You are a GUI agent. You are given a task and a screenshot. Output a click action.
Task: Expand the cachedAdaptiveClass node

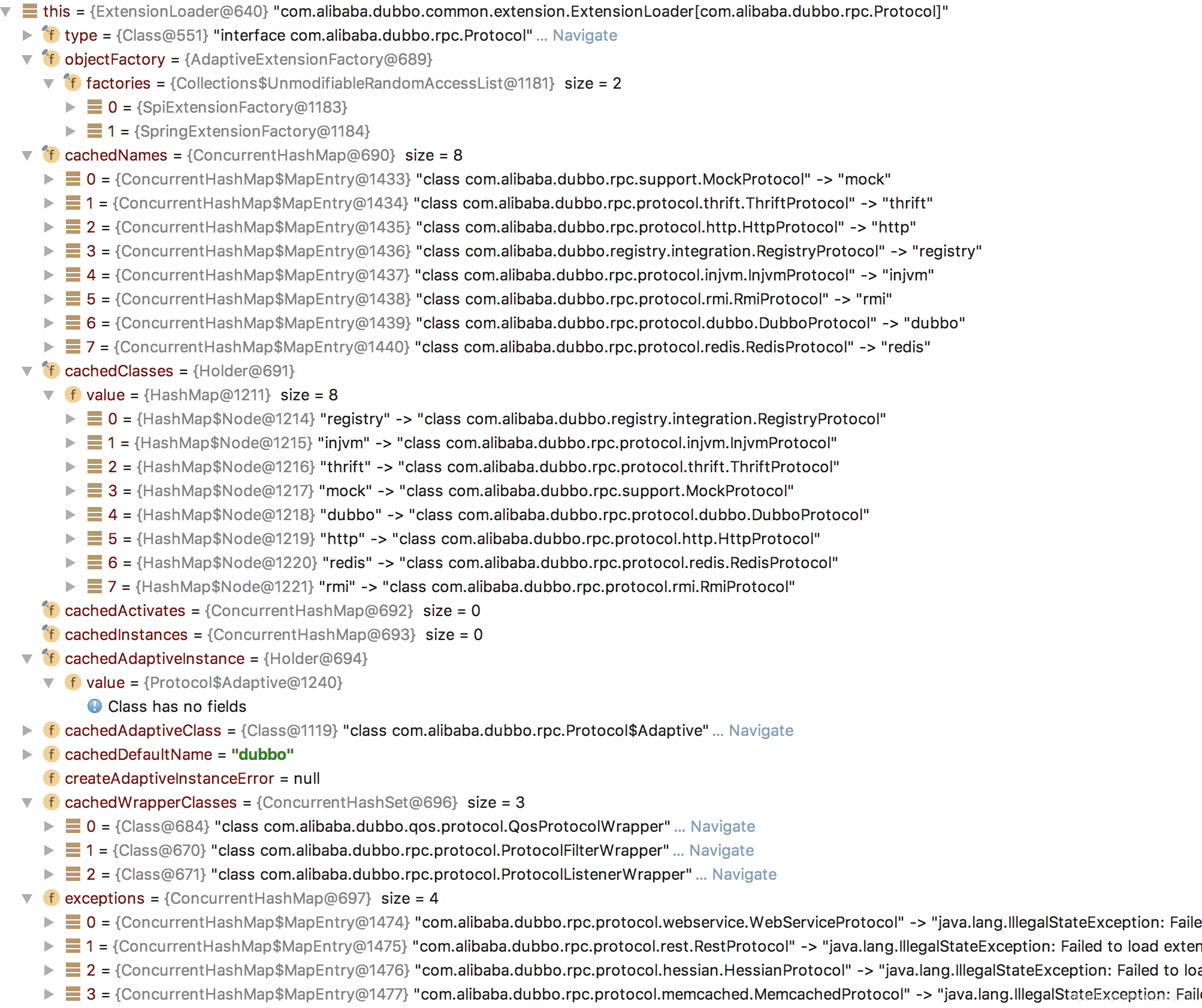pyautogui.click(x=27, y=731)
